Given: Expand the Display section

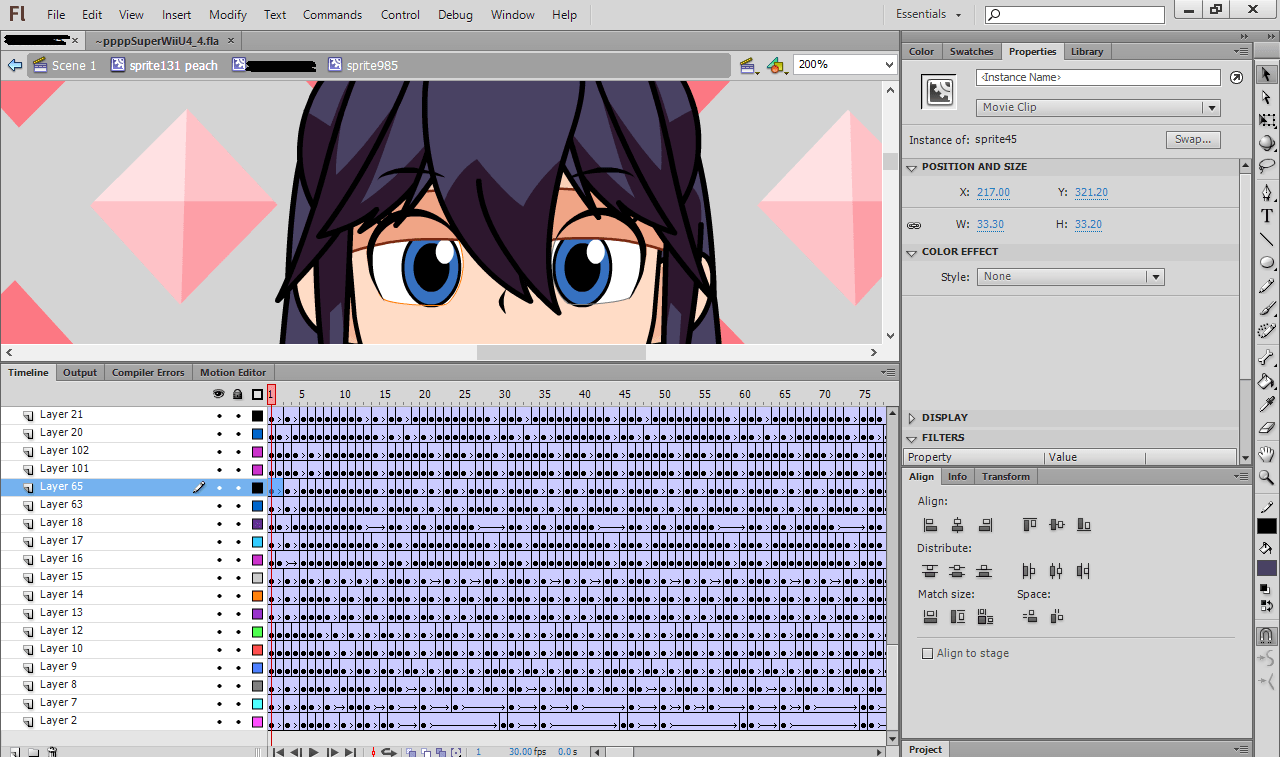Looking at the screenshot, I should (912, 418).
